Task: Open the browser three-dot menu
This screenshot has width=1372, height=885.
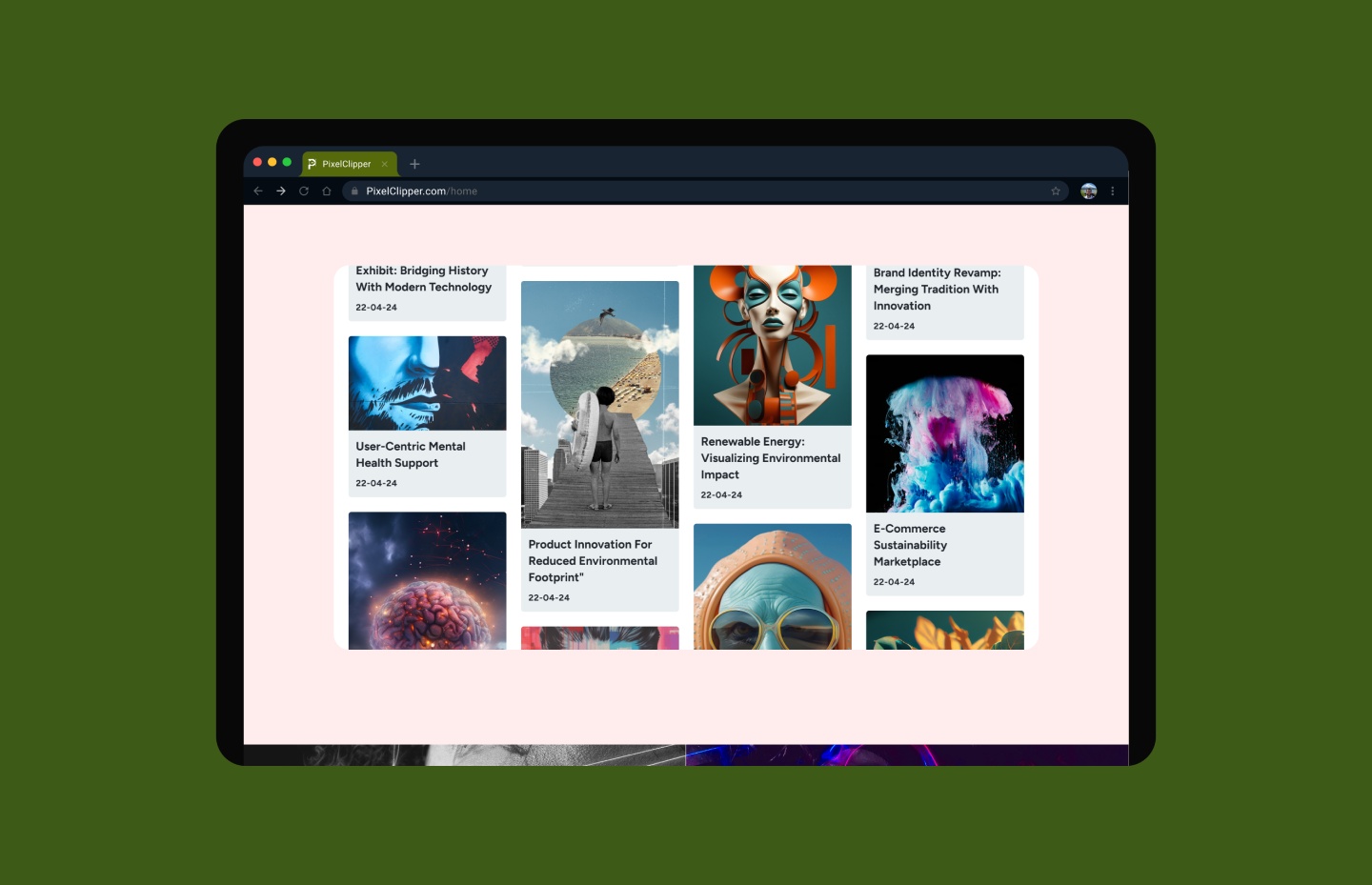Action: tap(1112, 191)
